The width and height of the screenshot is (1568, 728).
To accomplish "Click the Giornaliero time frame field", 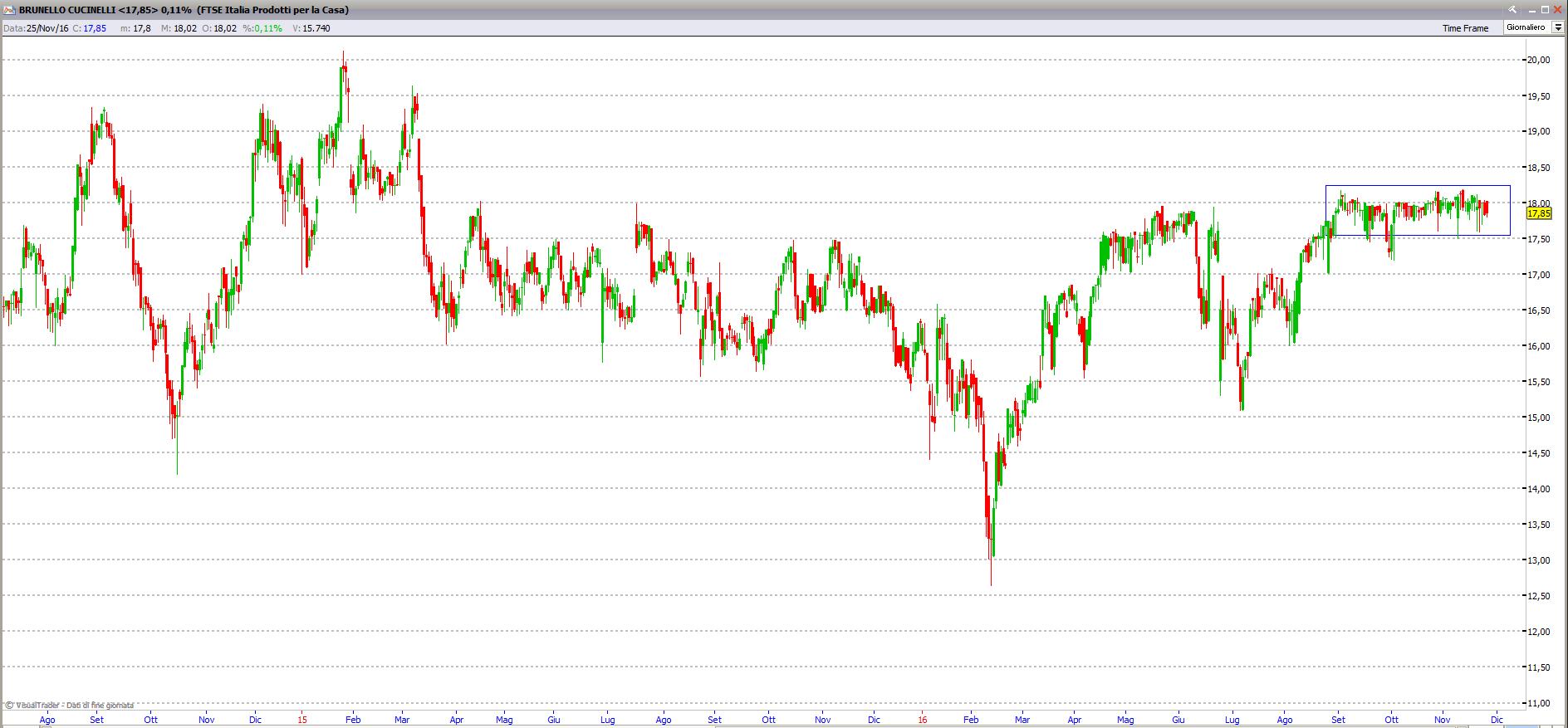I will click(x=1527, y=27).
